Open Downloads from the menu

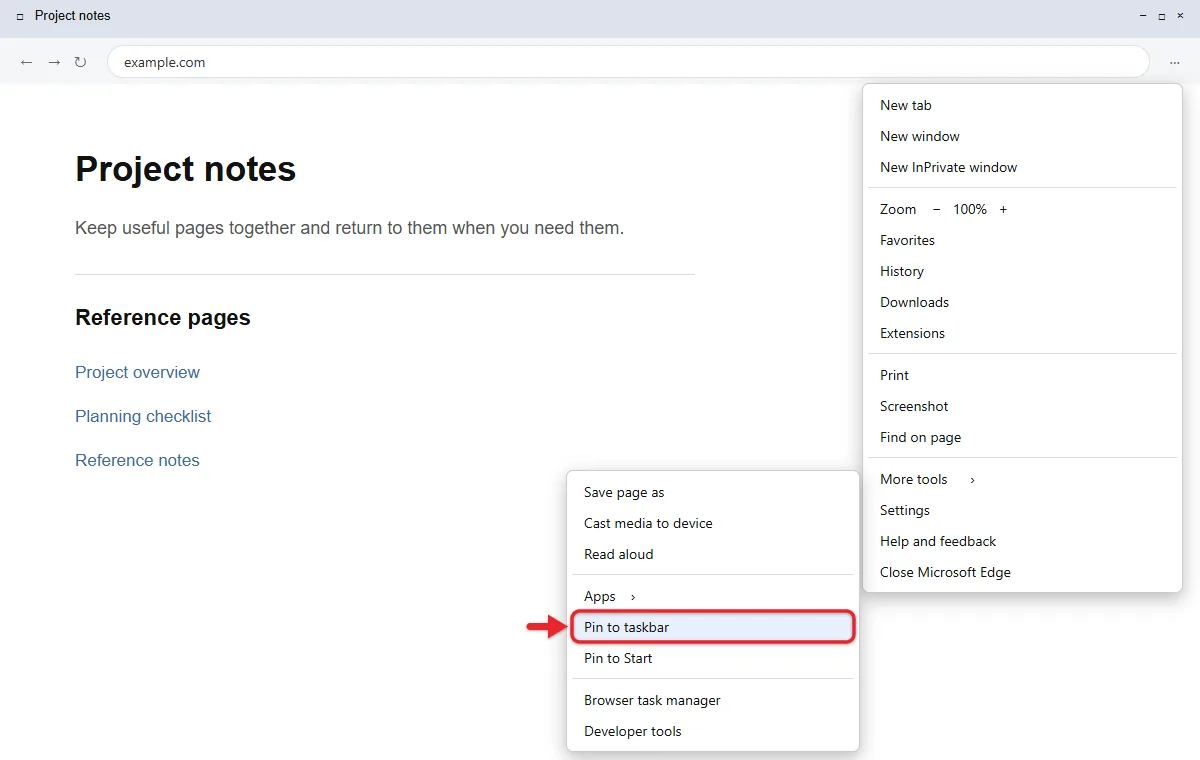pos(1022,302)
